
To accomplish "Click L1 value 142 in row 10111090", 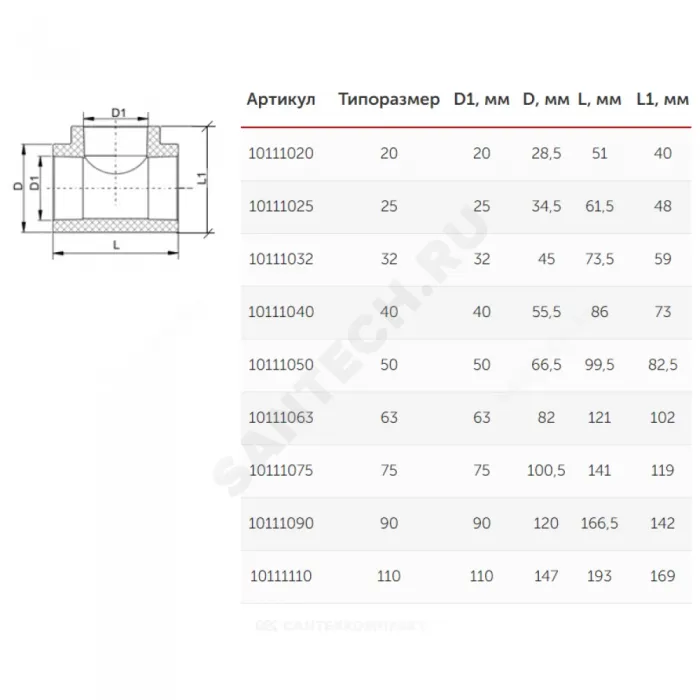I will click(662, 523).
